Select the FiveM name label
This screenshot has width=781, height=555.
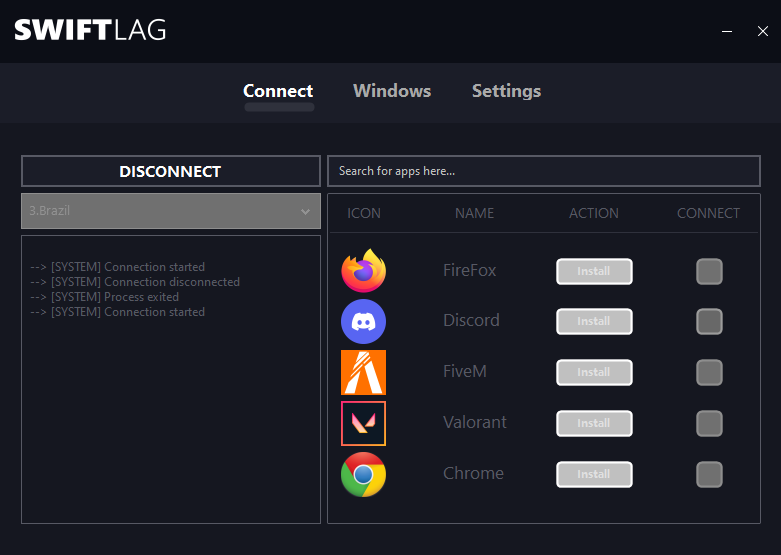click(x=464, y=371)
